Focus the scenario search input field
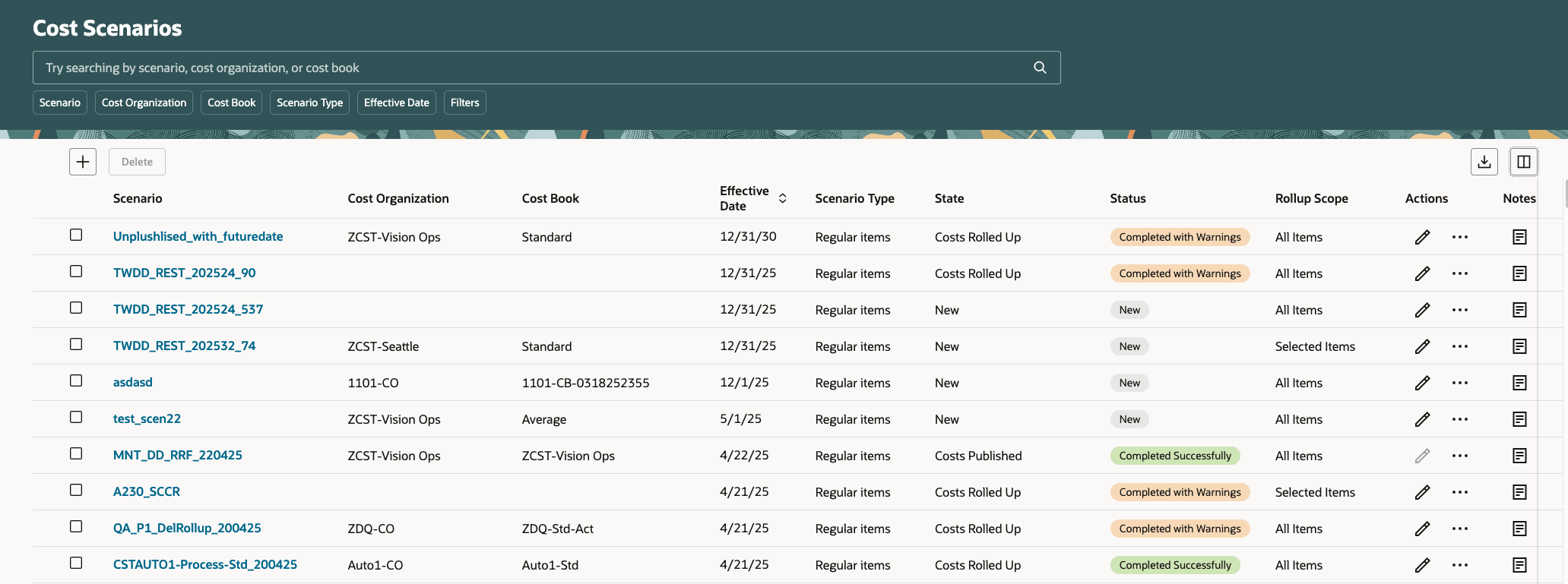The height and width of the screenshot is (584, 1568). click(532, 68)
